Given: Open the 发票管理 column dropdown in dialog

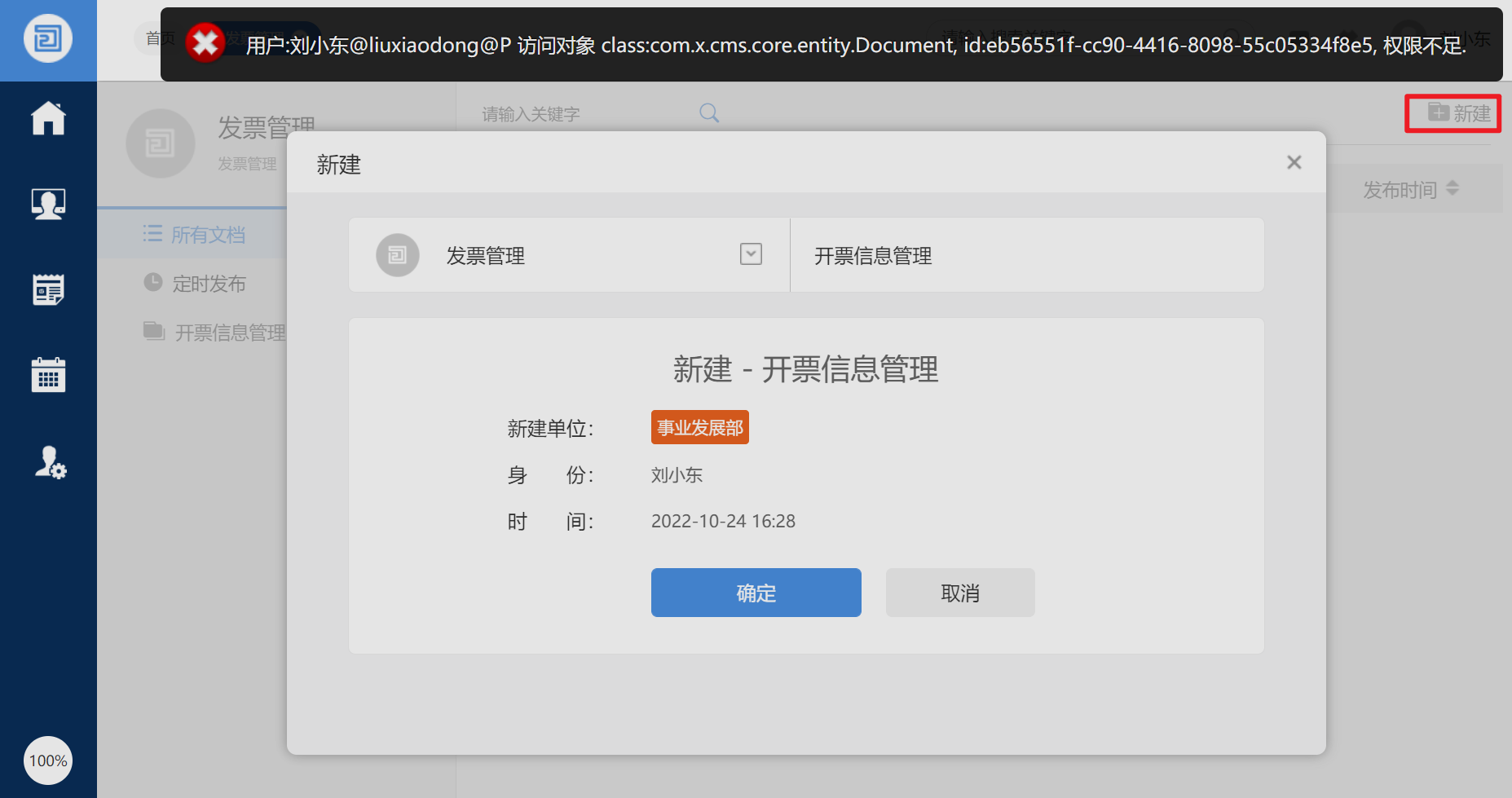Looking at the screenshot, I should point(751,254).
